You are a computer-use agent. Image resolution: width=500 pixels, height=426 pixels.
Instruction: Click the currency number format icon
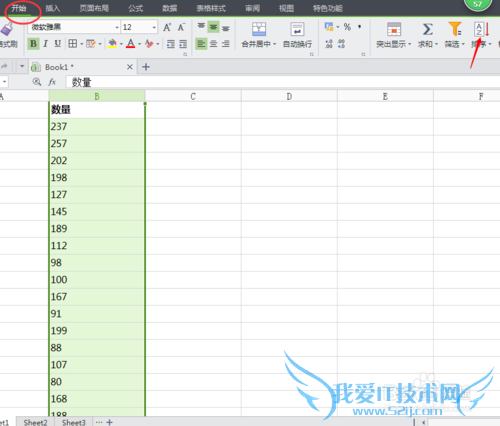(x=329, y=27)
